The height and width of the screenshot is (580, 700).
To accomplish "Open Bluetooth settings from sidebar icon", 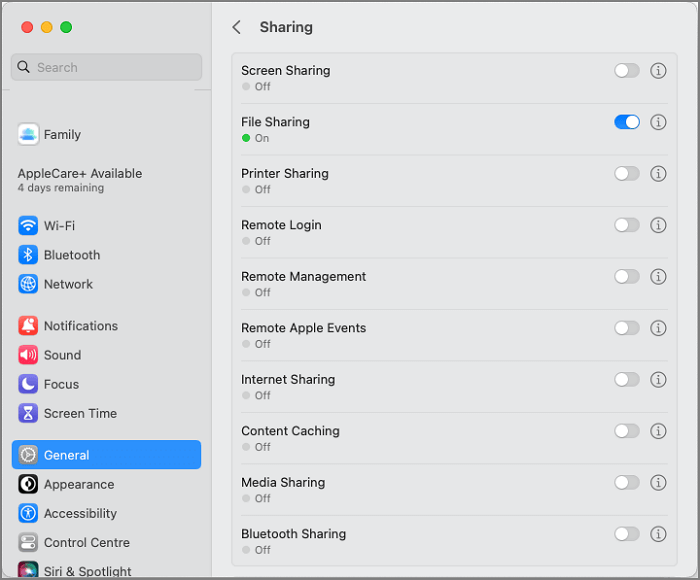I will tap(28, 255).
